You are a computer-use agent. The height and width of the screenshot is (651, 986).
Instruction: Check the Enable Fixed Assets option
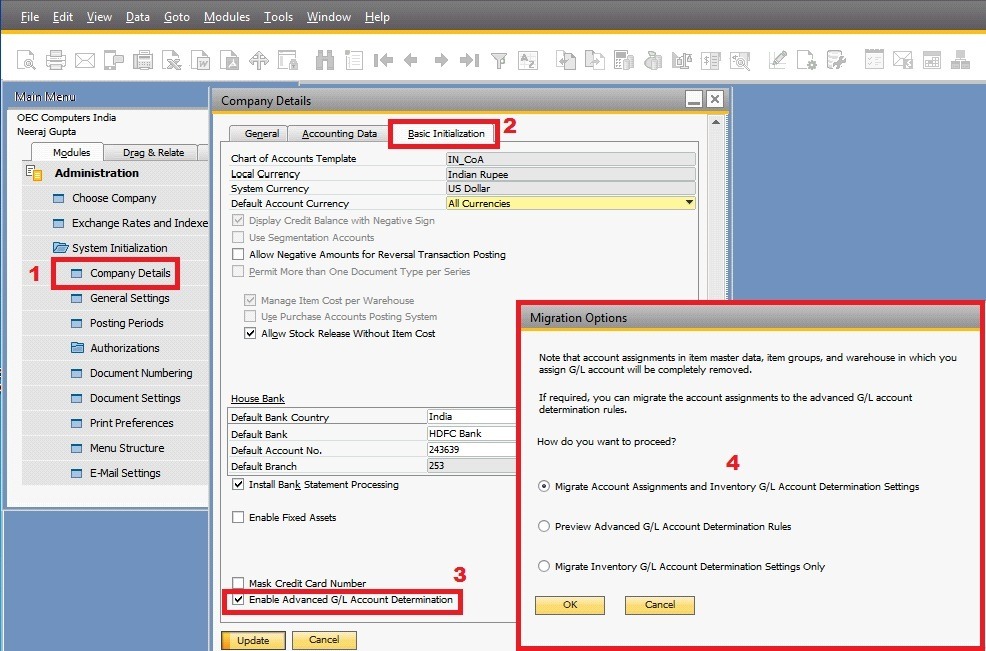[237, 517]
